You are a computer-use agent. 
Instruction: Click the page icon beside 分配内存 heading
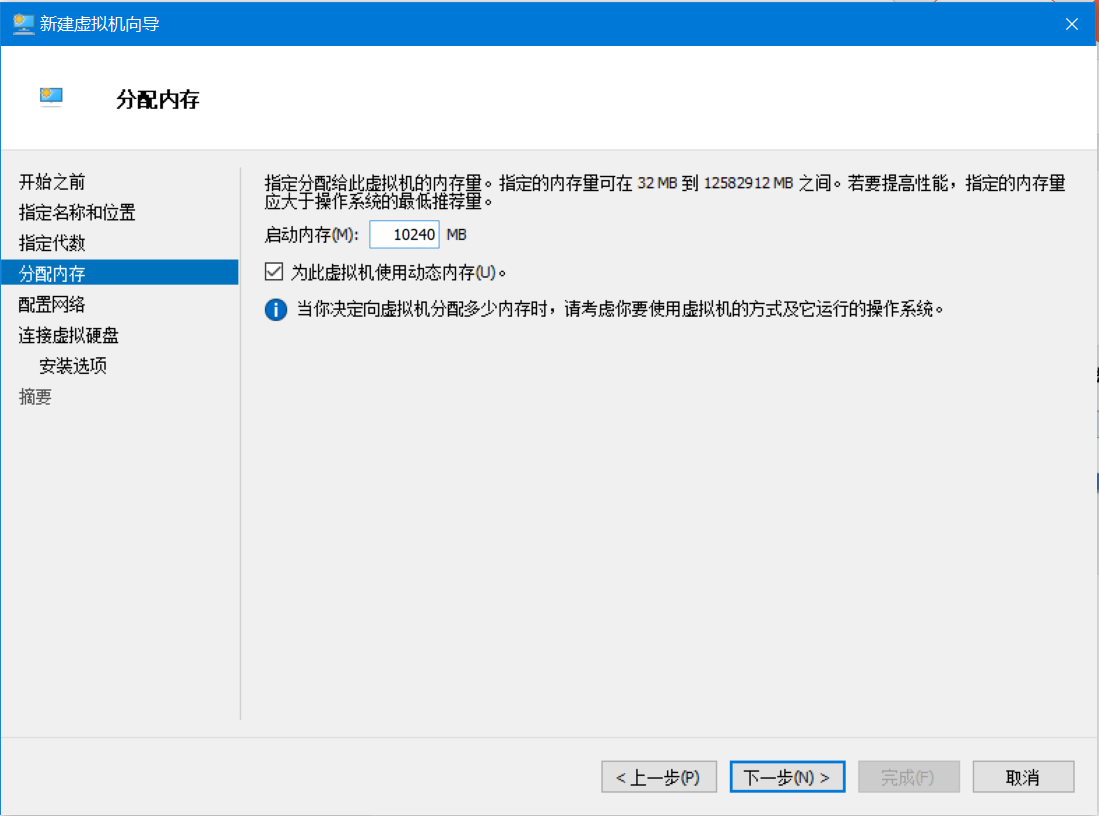(x=52, y=96)
